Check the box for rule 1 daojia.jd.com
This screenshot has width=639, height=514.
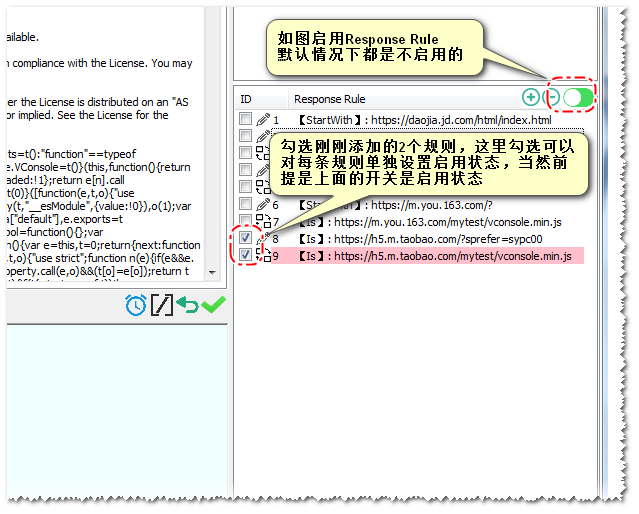[245, 119]
